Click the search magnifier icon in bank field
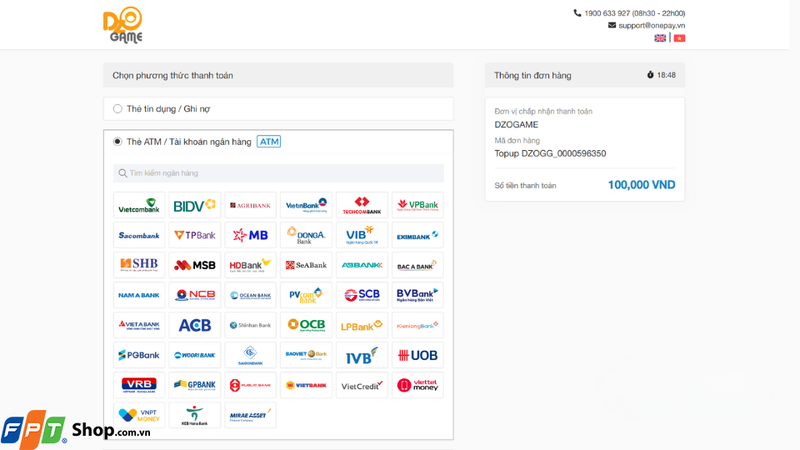Image resolution: width=800 pixels, height=450 pixels. pos(122,173)
